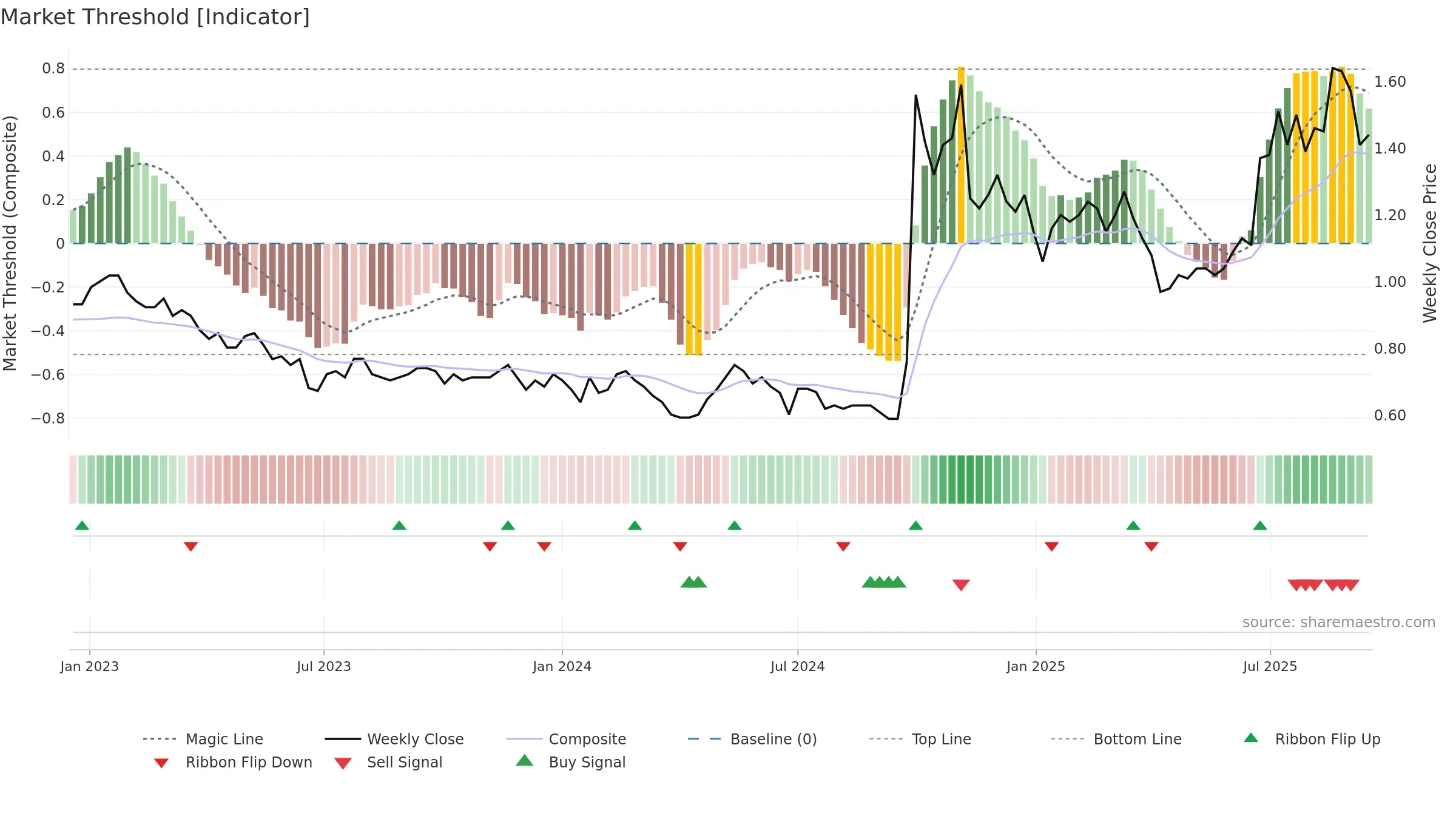Click the source: sharemaestro.com text

(x=1339, y=622)
